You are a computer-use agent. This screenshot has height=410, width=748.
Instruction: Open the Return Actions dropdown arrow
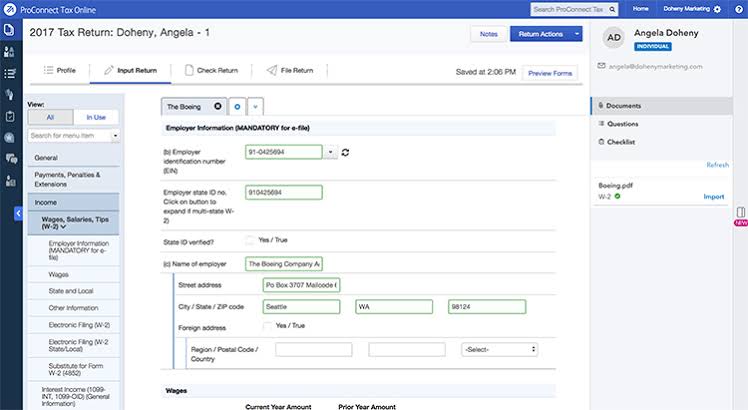click(x=577, y=34)
